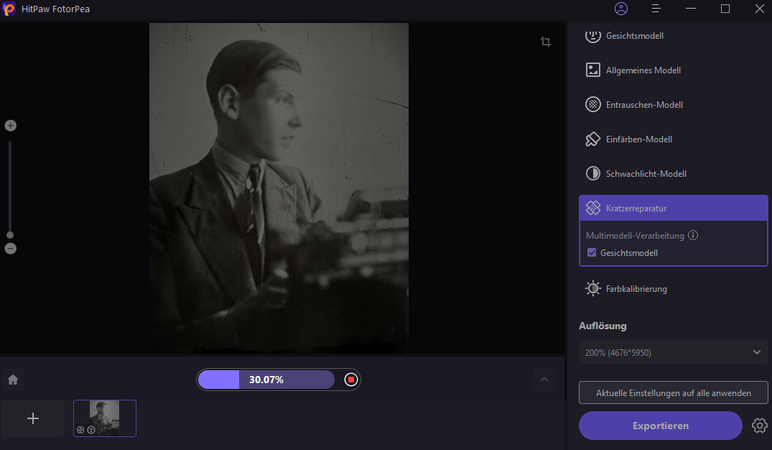Click the home icon
Viewport: 772px width, 450px height.
pyautogui.click(x=13, y=380)
